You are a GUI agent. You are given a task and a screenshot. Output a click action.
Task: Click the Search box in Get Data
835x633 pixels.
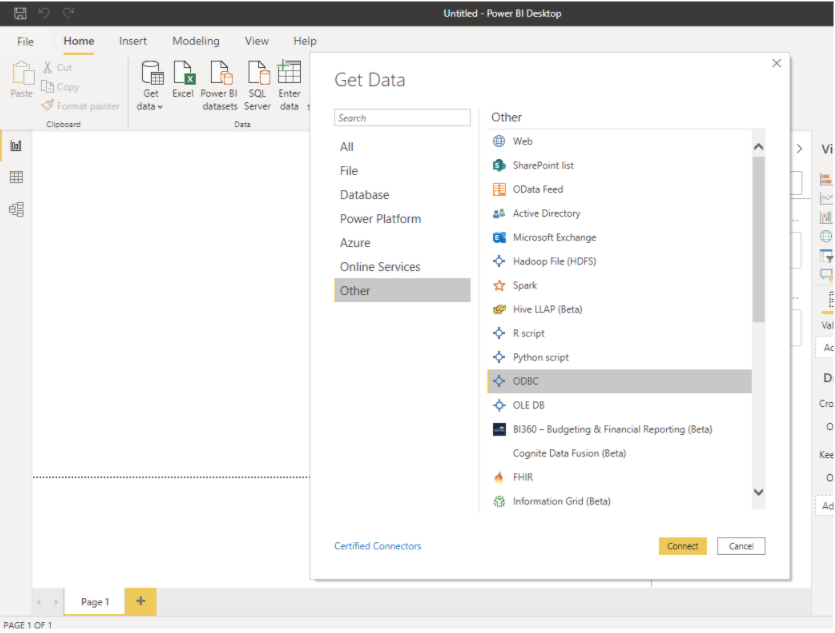point(402,118)
